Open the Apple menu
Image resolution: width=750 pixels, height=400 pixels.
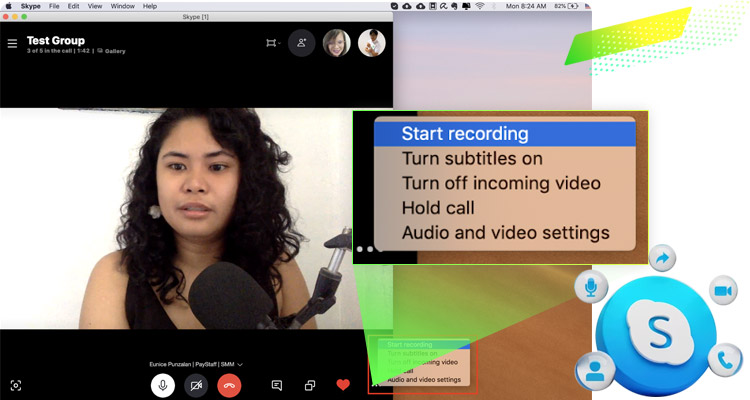[8, 6]
